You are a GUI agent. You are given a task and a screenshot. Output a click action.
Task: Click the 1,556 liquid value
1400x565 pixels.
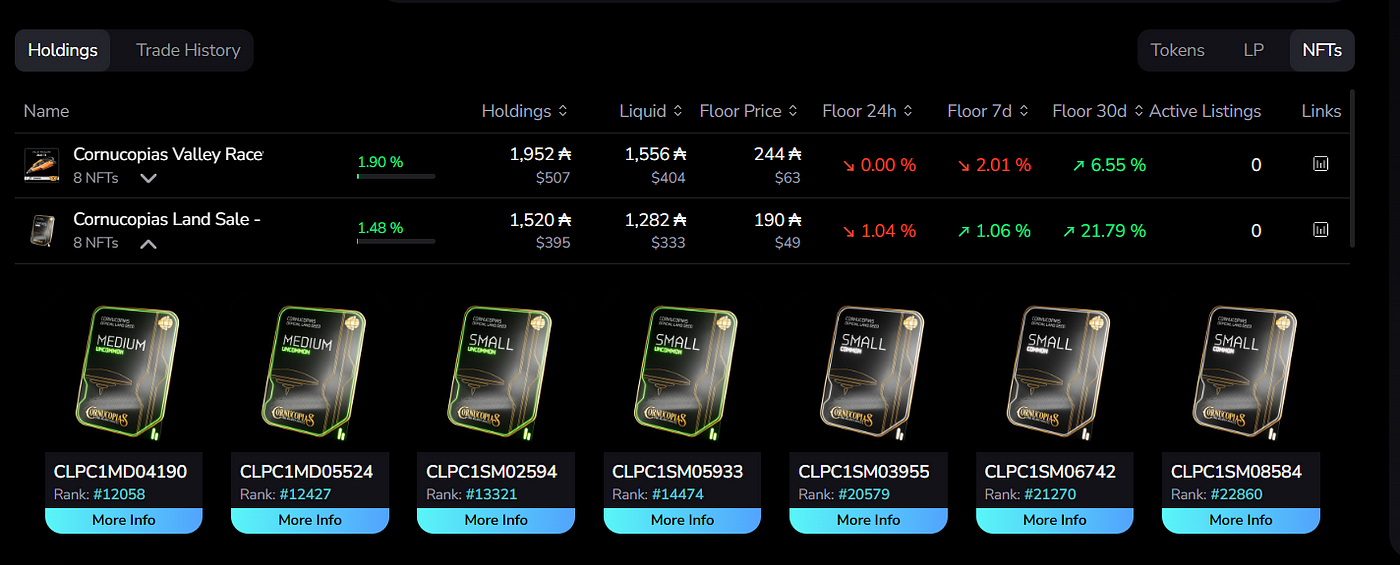pos(656,154)
